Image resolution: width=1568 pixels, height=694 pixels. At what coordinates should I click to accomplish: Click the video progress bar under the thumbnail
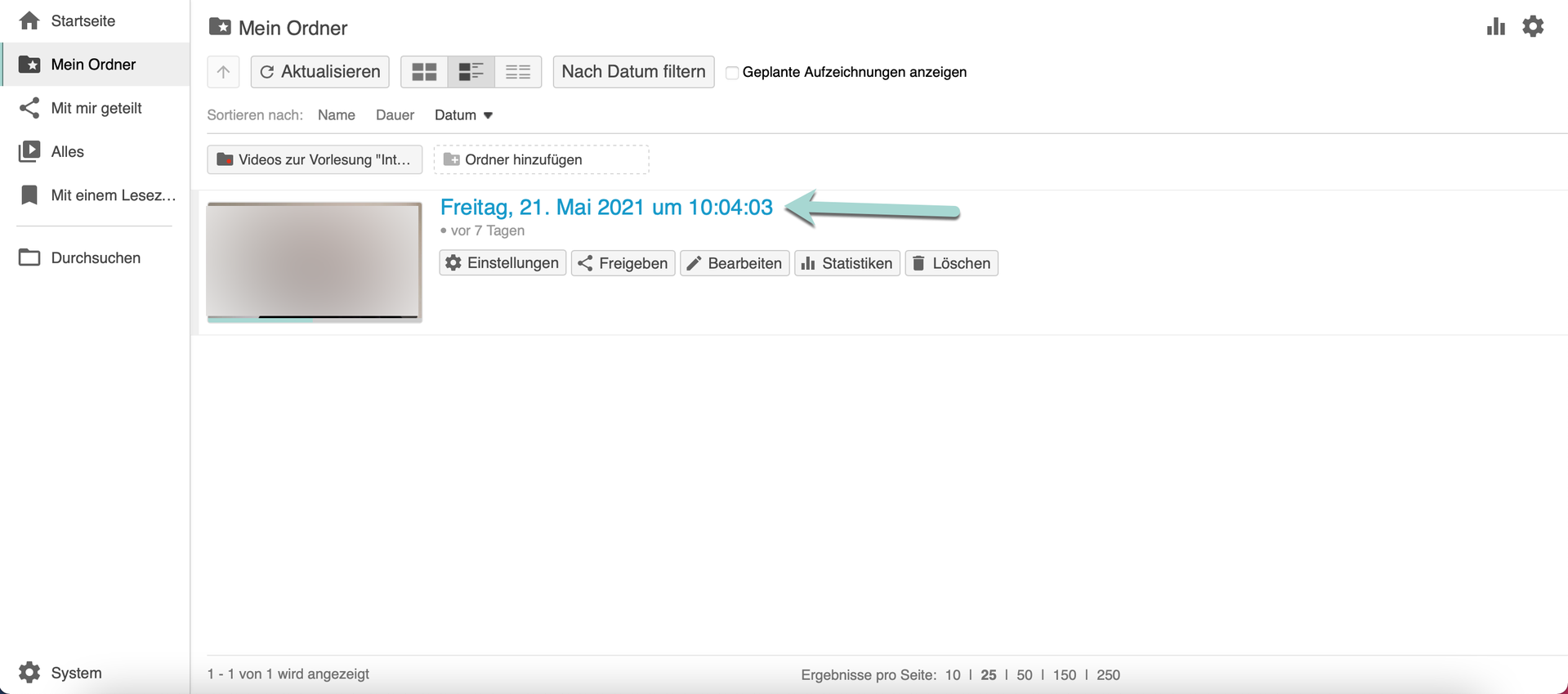pyautogui.click(x=314, y=319)
